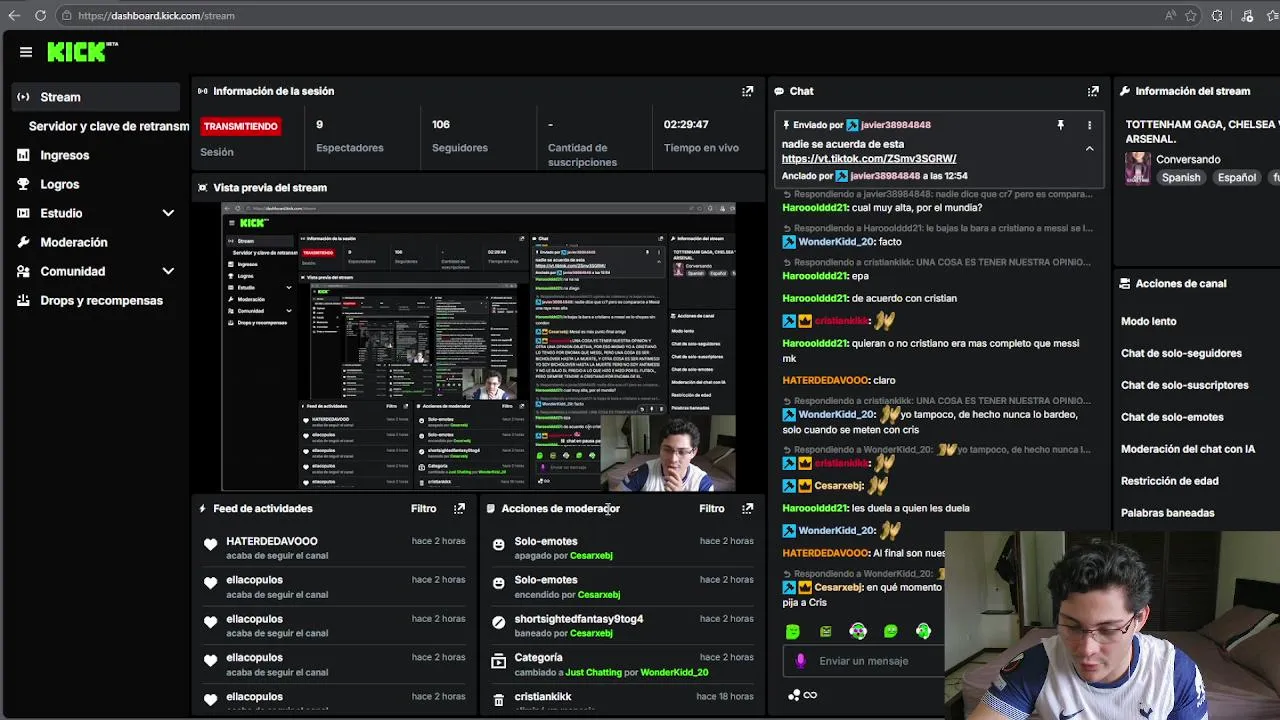Select Stream in the sidebar
The height and width of the screenshot is (720, 1280).
(x=95, y=97)
